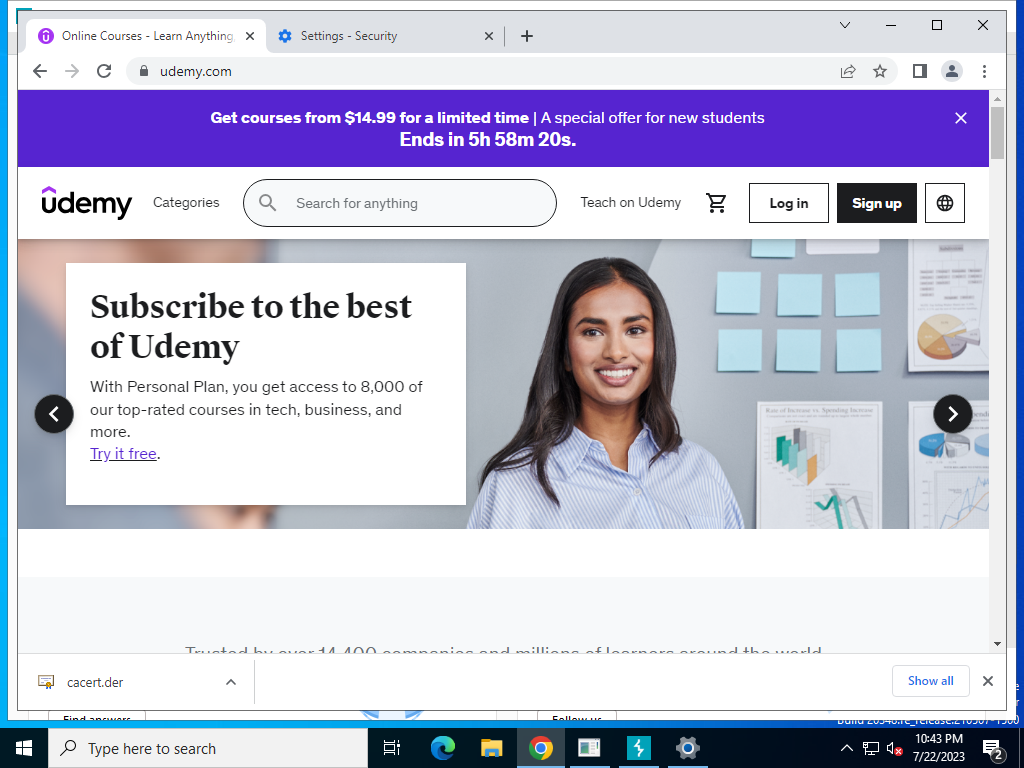
Task: Click Type here to search box
Action: click(208, 748)
